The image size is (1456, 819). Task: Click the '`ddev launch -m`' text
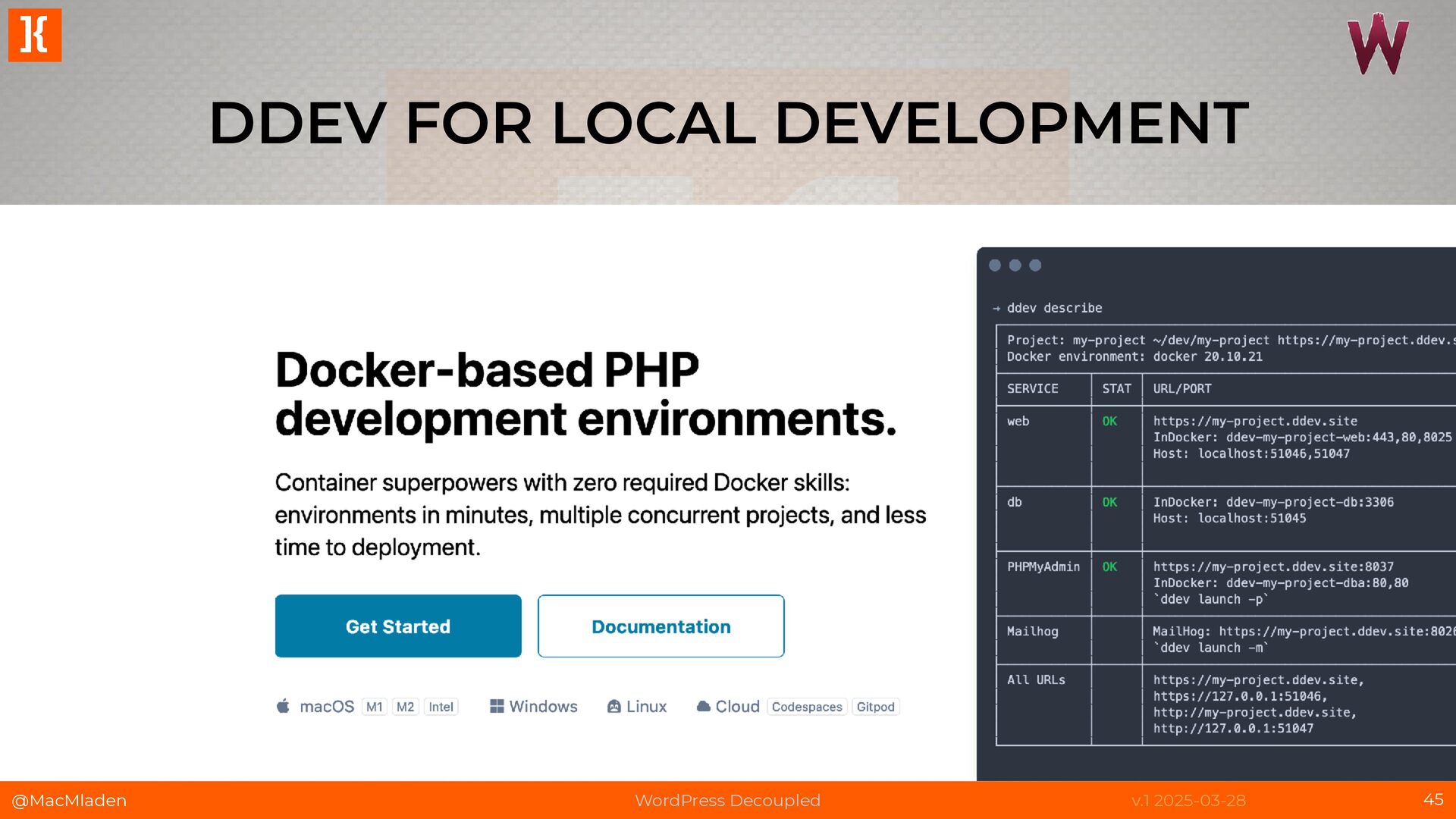click(x=1210, y=648)
